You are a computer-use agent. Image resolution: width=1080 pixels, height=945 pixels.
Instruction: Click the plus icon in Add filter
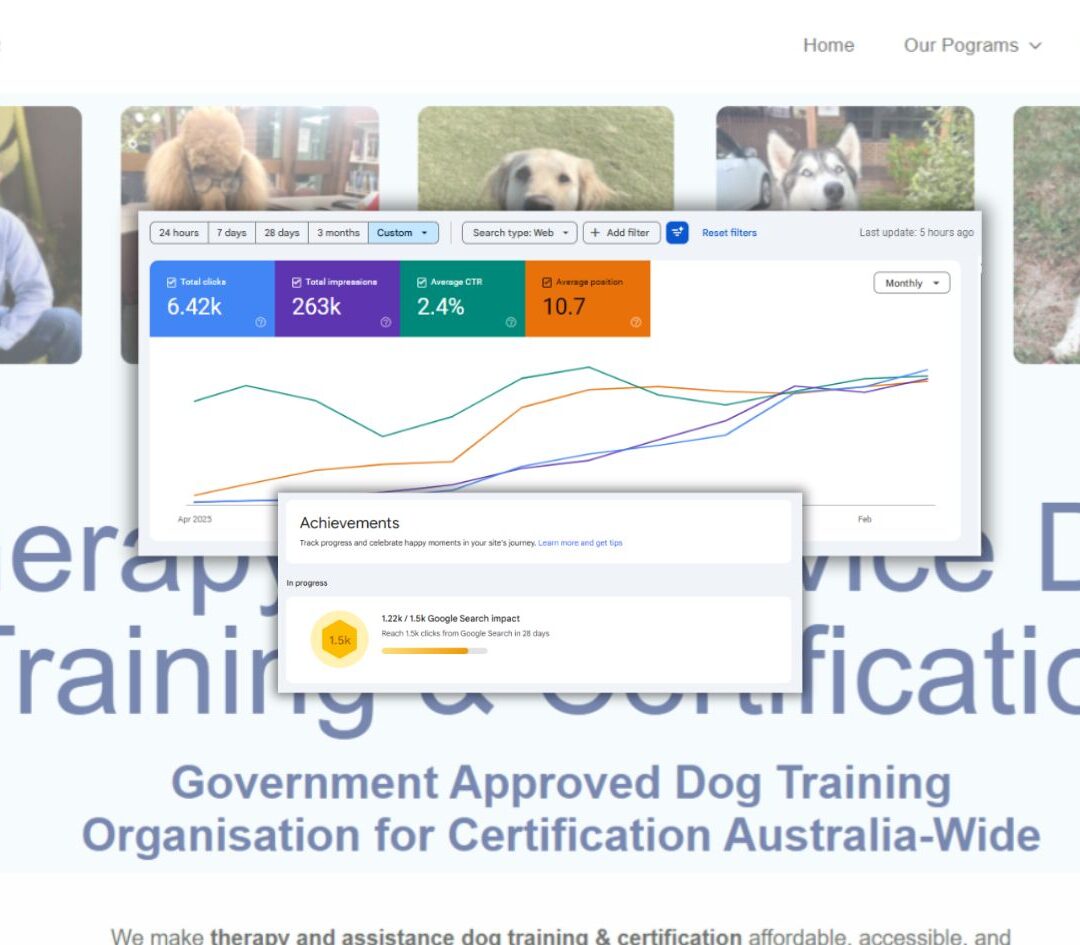595,233
